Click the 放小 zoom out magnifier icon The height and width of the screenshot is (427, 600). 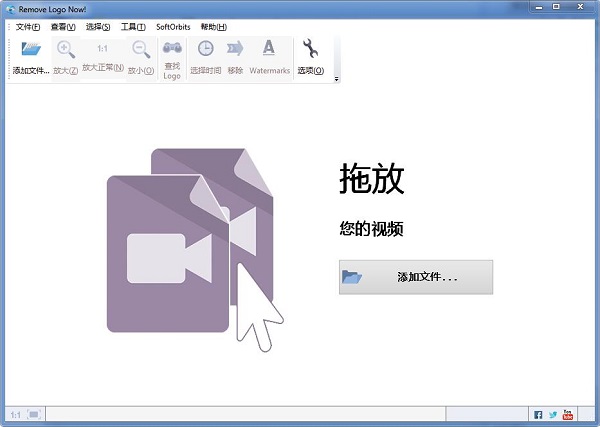(141, 49)
